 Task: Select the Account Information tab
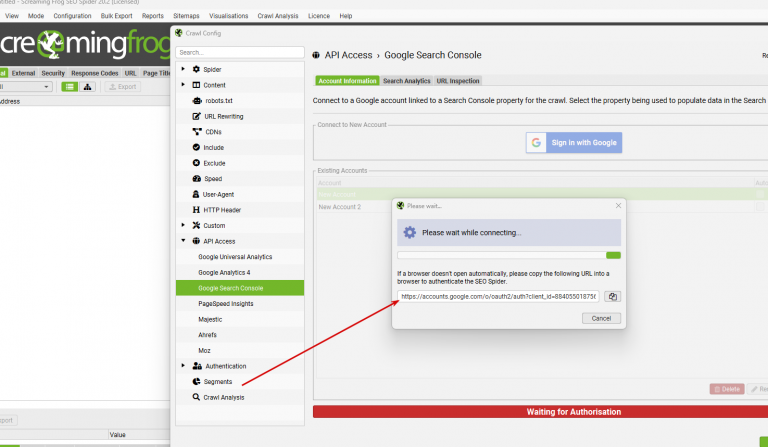[x=347, y=81]
